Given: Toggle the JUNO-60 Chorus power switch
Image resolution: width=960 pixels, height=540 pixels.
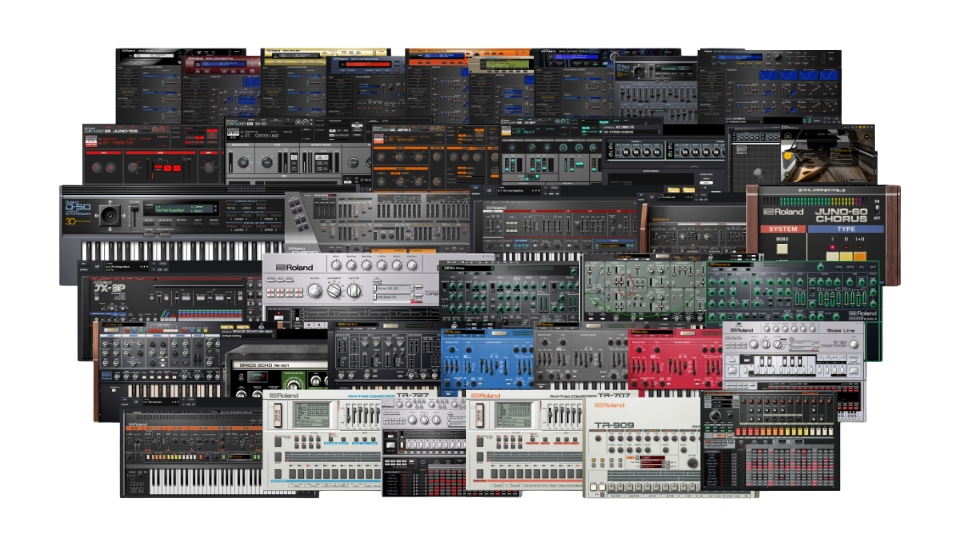Looking at the screenshot, I should (877, 209).
